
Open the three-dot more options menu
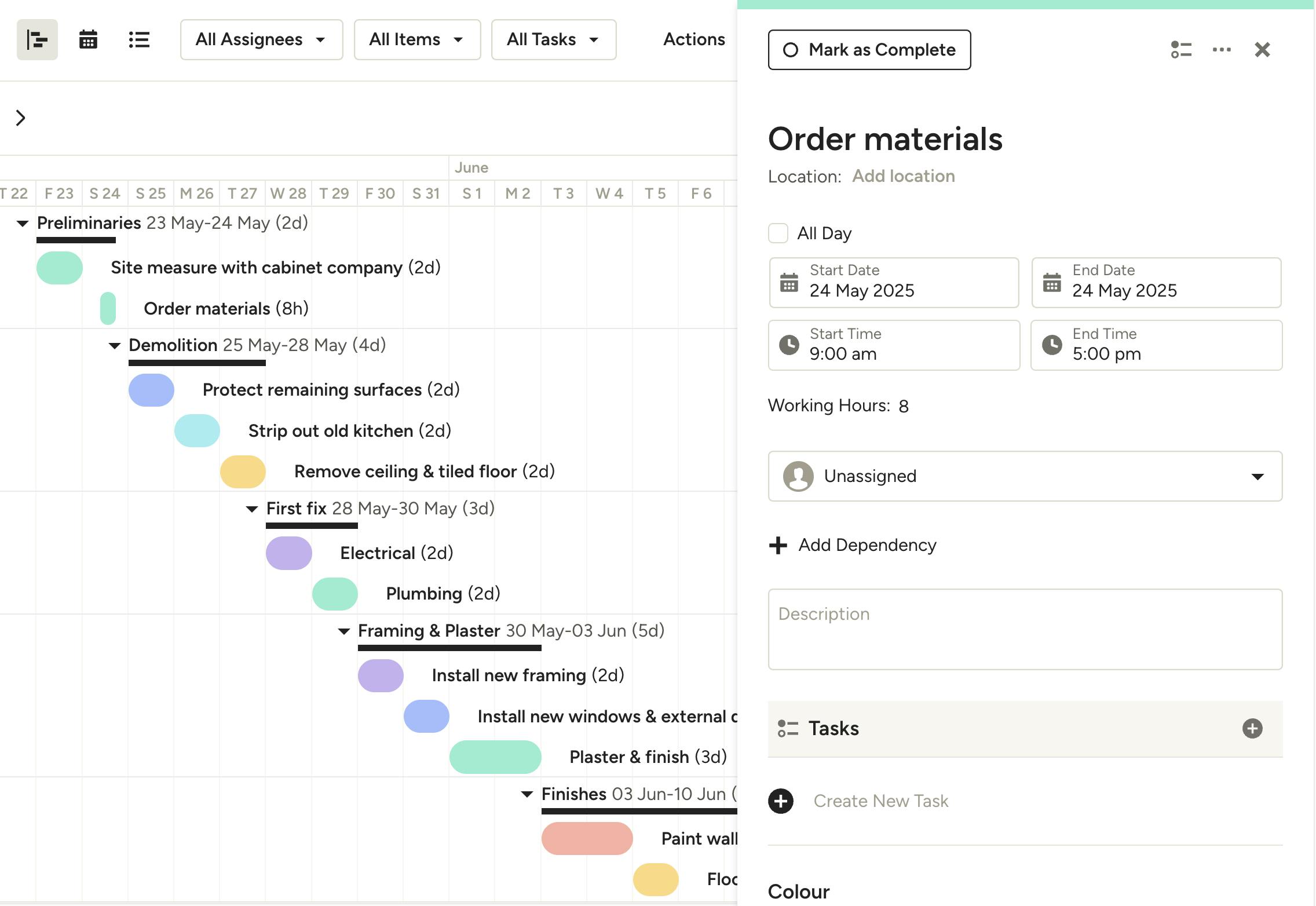(x=1222, y=50)
